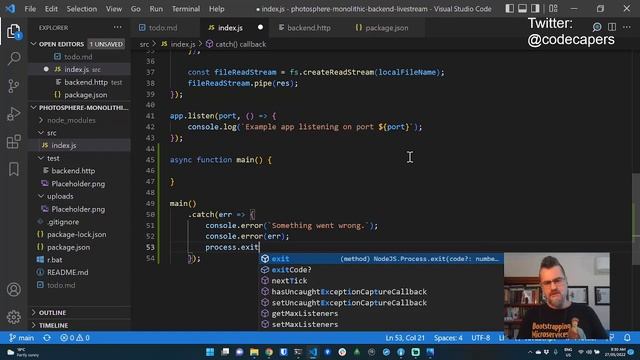This screenshot has height=360, width=640.
Task: Collapse the test folder
Action: click(53, 158)
